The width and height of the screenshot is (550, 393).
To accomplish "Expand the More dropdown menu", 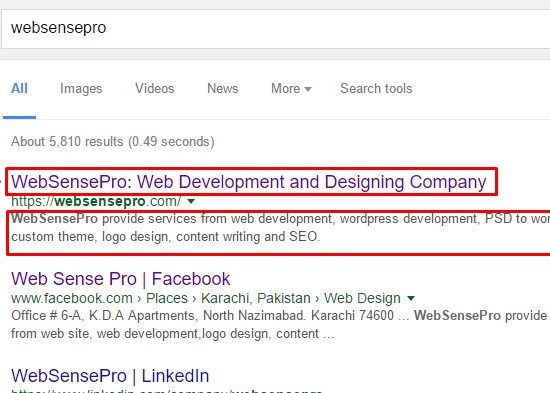I will click(291, 88).
